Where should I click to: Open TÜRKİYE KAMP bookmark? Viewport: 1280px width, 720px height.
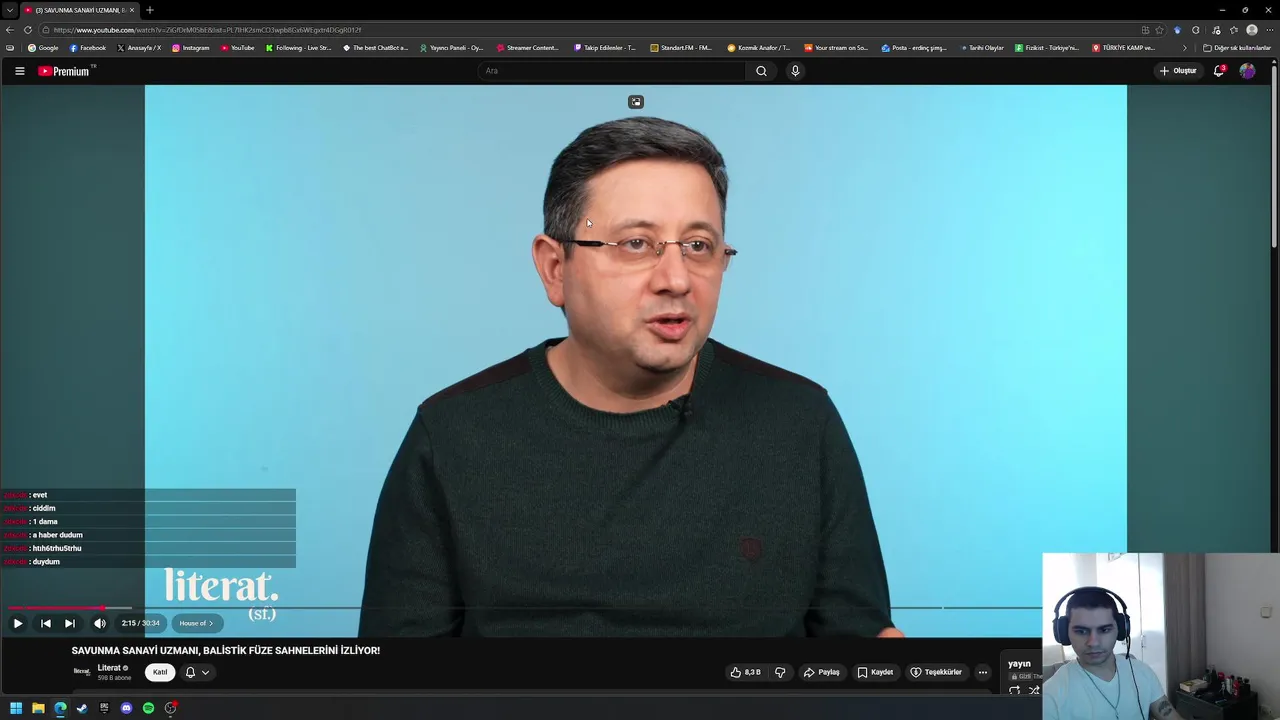(1124, 48)
